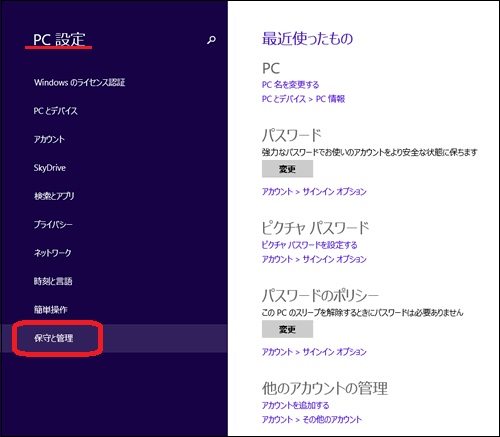This screenshot has width=500, height=437.
Task: Click ピクチャ パスワードを設定する link
Action: pos(309,245)
